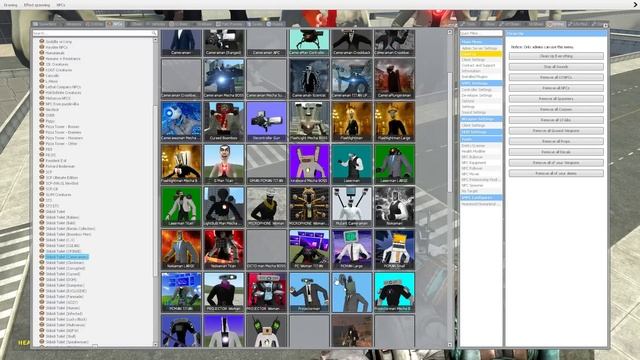
Task: Click the Quick Filter input box
Action: [481, 33]
